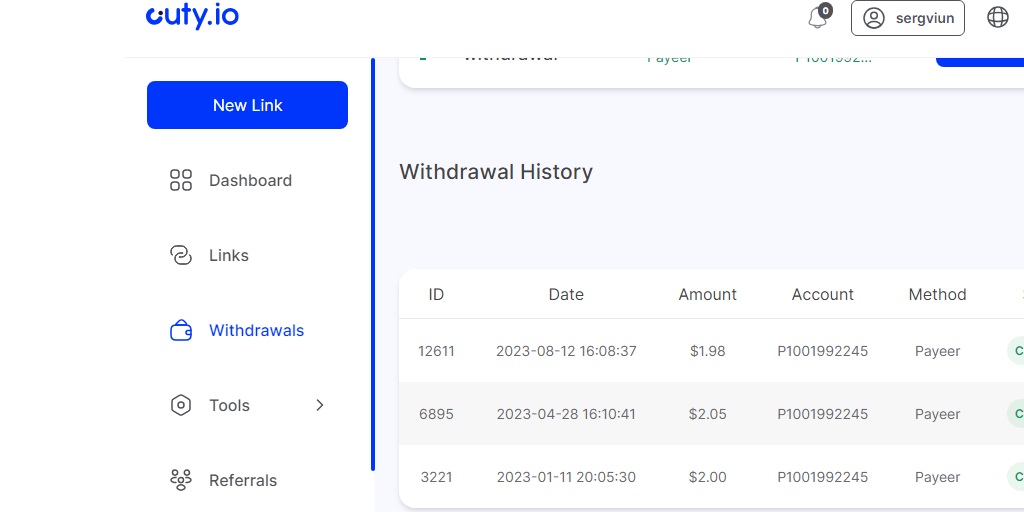Go to the Dashboard menu item
The height and width of the screenshot is (512, 1024).
pos(250,181)
